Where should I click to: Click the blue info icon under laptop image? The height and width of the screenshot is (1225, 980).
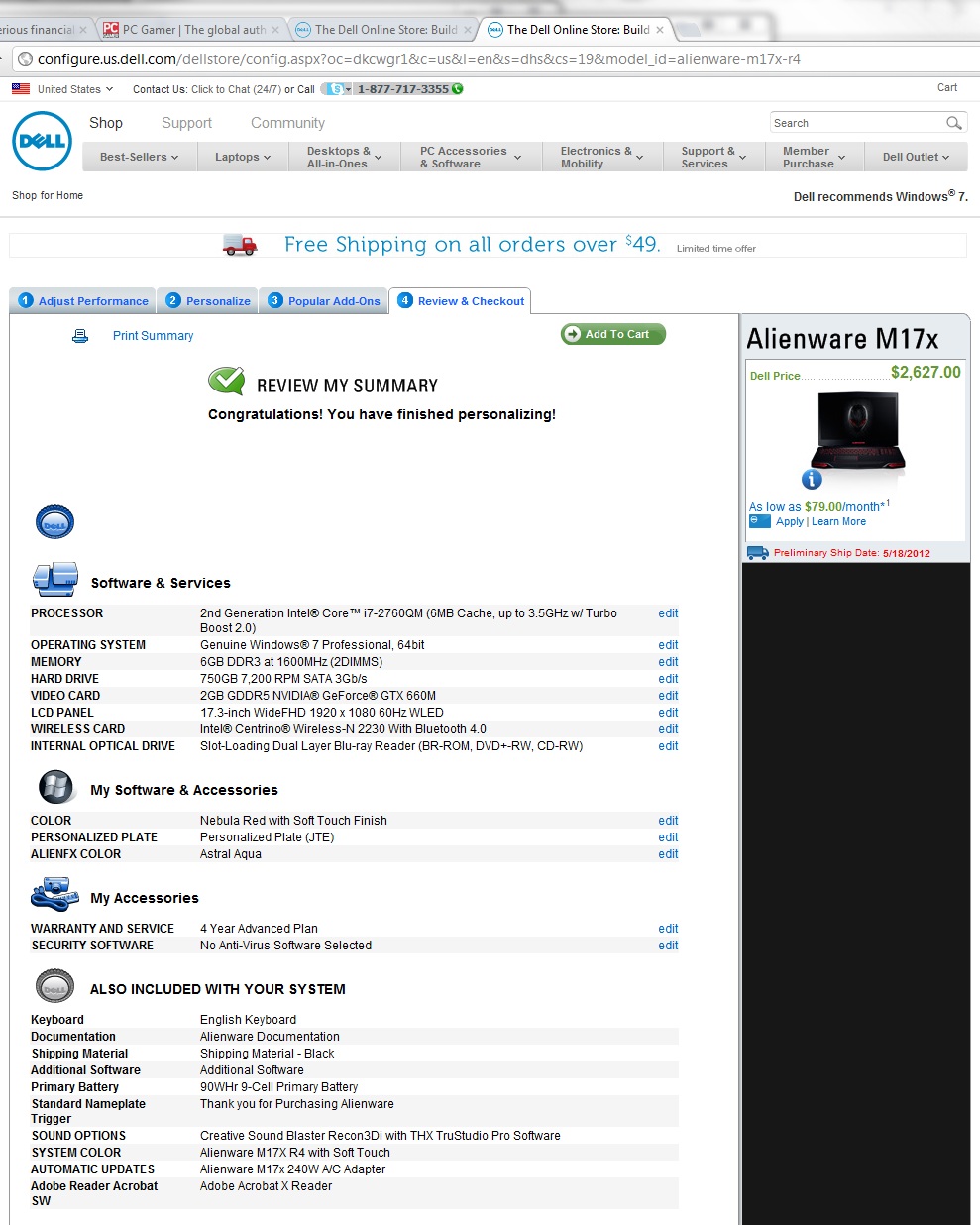(812, 480)
